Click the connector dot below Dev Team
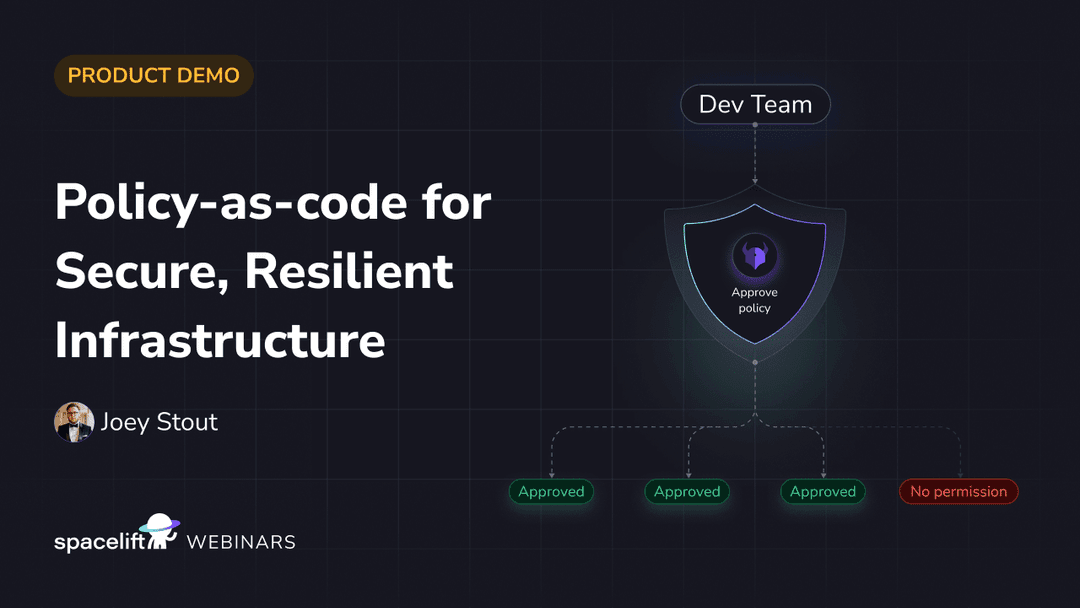This screenshot has height=608, width=1080. tap(755, 126)
